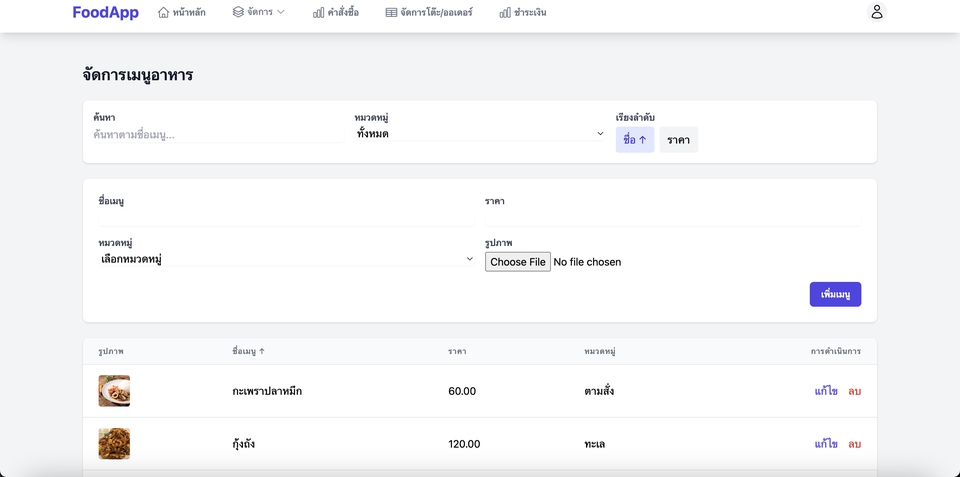This screenshot has height=477, width=960.
Task: Click the กะเพราปลาหมึก dish thumbnail
Action: click(x=114, y=391)
